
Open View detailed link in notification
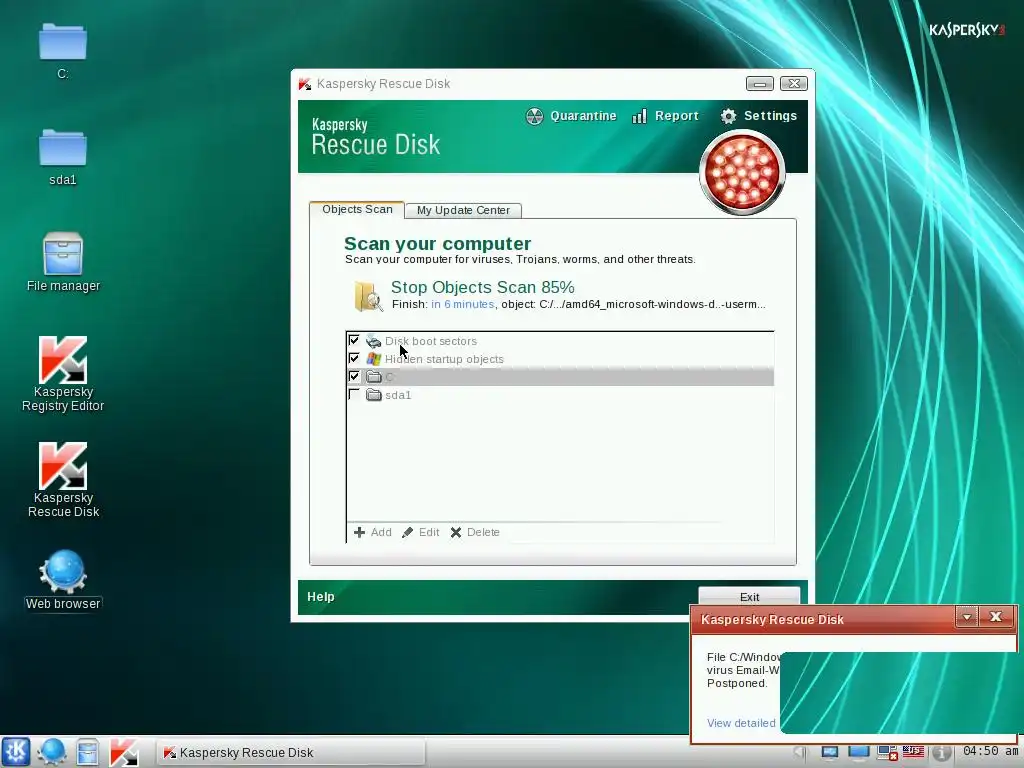[x=741, y=723]
